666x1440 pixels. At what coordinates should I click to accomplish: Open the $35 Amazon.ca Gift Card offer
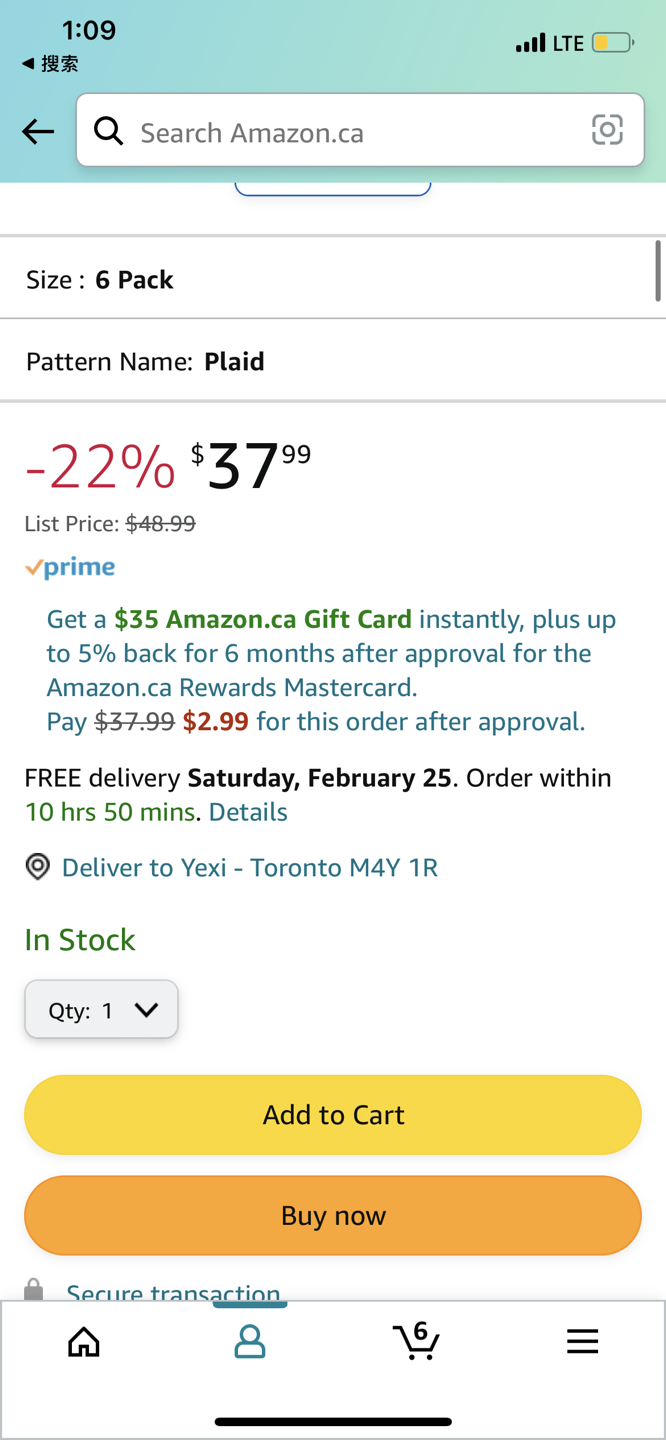pyautogui.click(x=263, y=619)
